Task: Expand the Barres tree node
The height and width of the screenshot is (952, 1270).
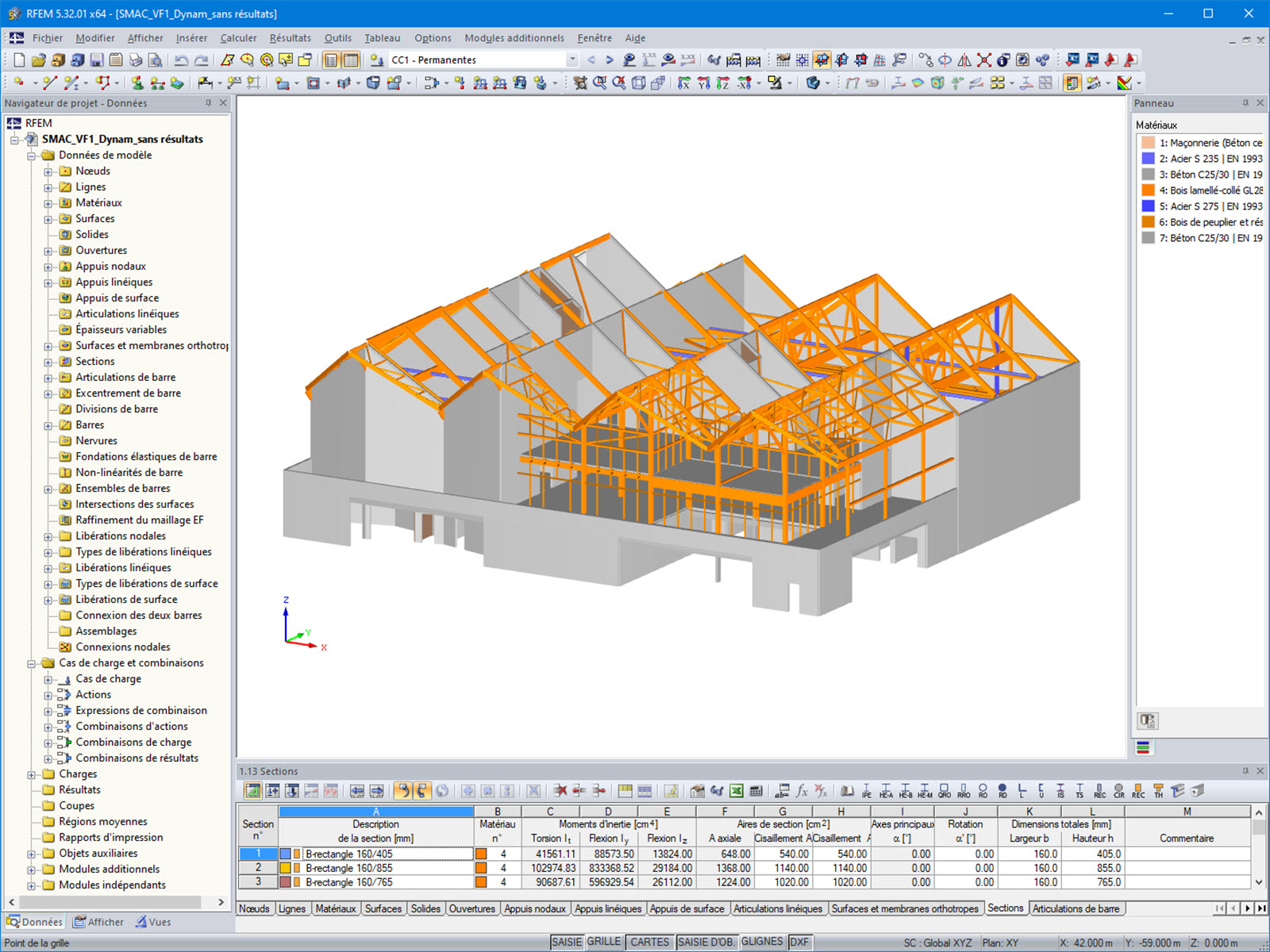Action: [48, 425]
